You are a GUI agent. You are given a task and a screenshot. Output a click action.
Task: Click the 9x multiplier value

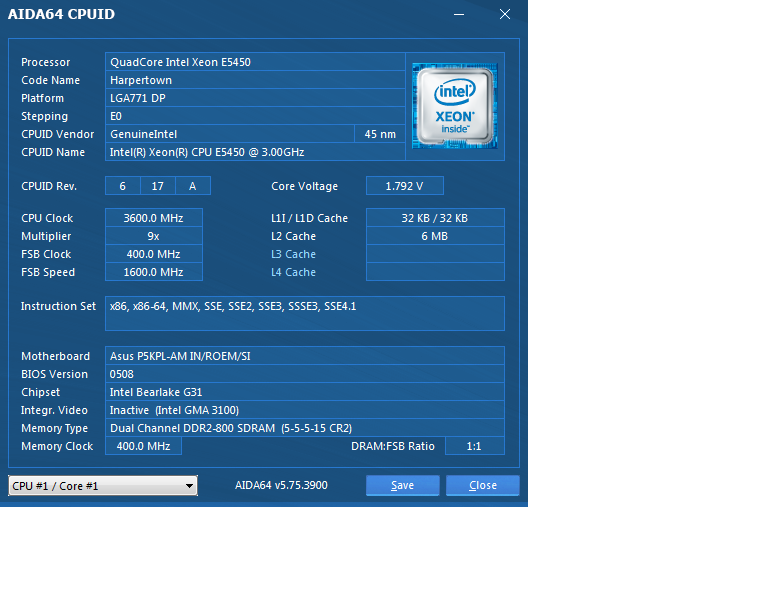pos(154,236)
